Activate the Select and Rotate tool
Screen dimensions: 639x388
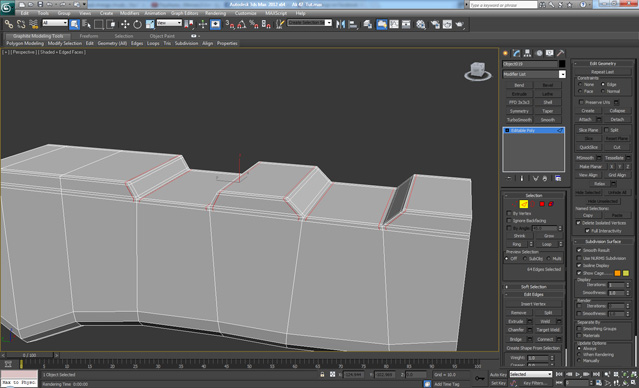(x=137, y=24)
